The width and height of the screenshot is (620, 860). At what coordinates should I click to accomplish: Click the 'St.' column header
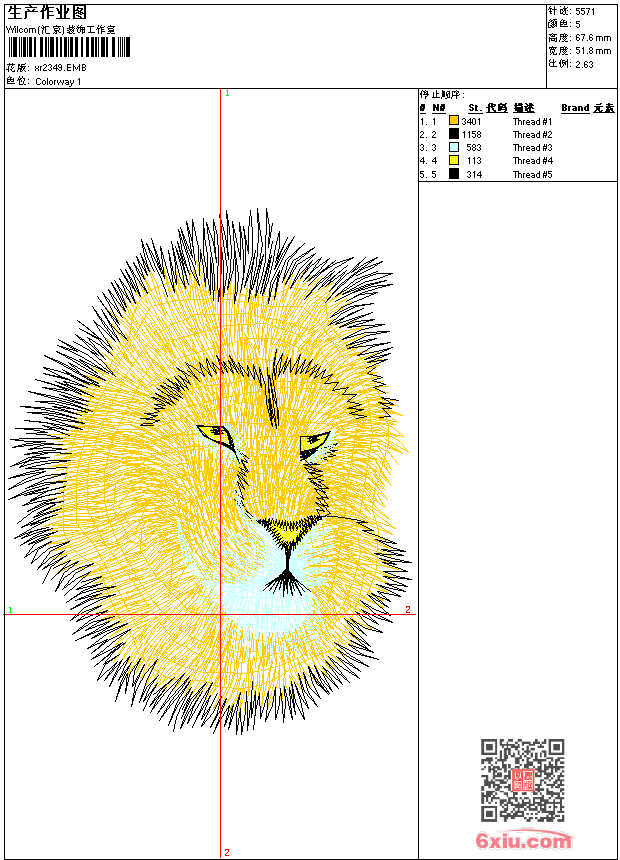click(475, 108)
